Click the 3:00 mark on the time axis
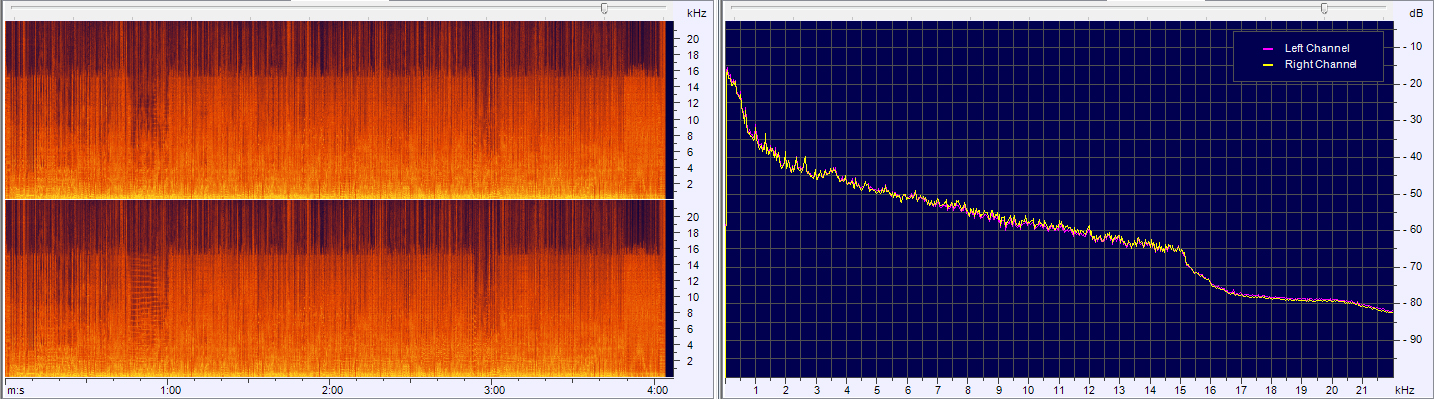Image resolution: width=1434 pixels, height=399 pixels. (493, 390)
